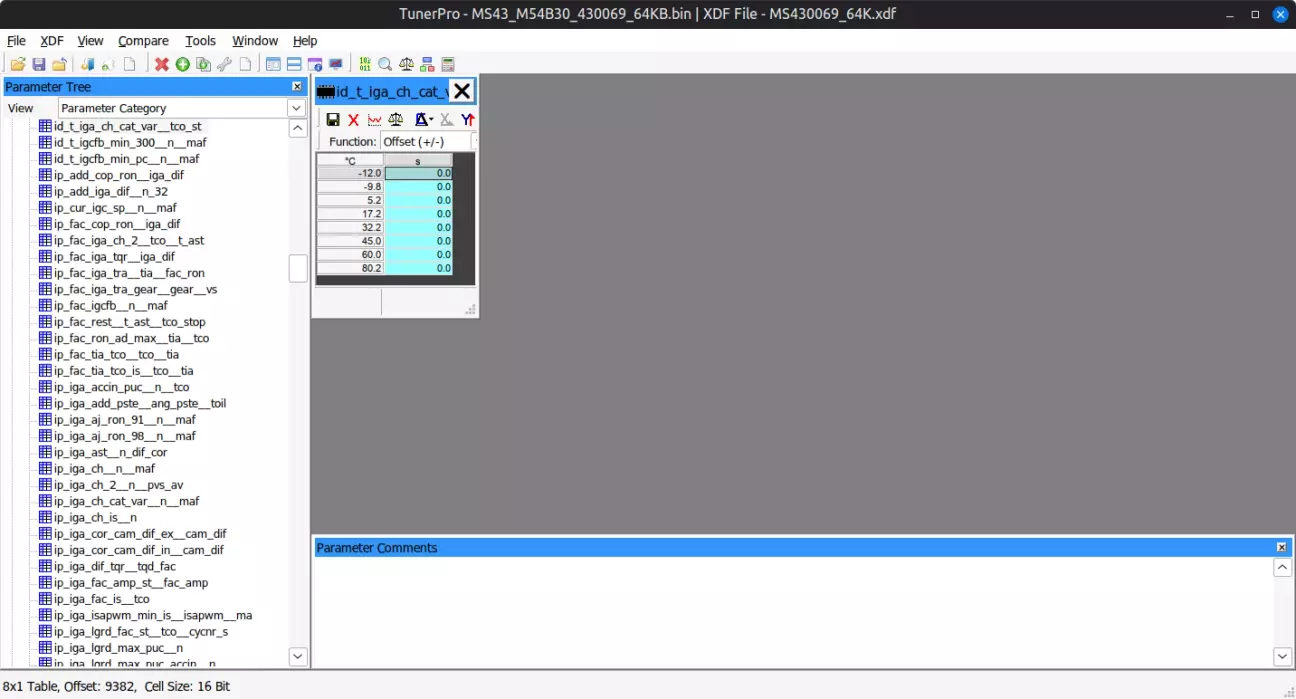Select ip_iga_ch__n__maf in parameter tree

pyautogui.click(x=104, y=468)
